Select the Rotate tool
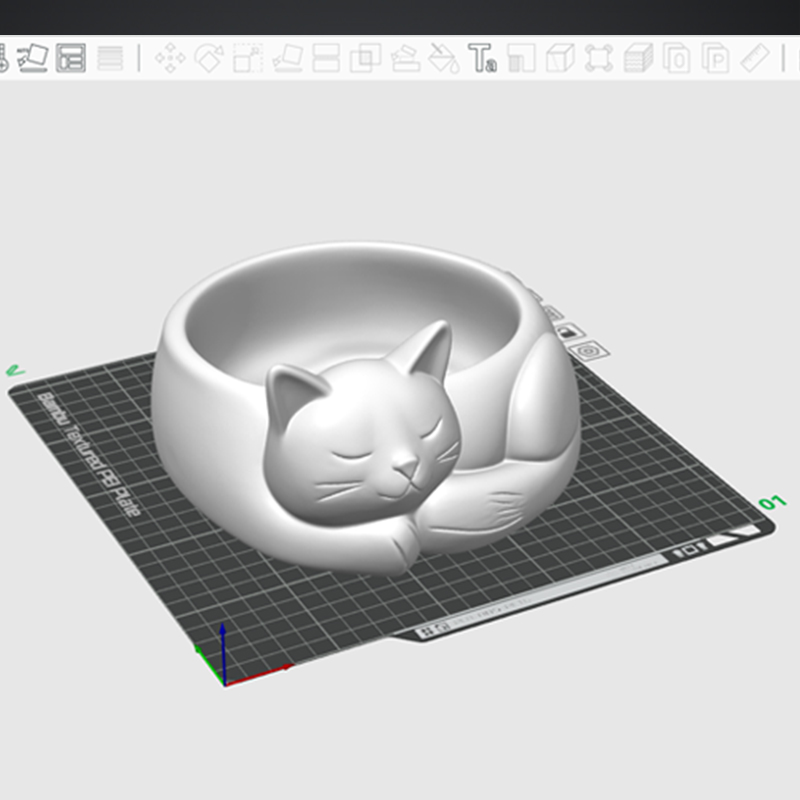Viewport: 800px width, 800px height. pos(209,58)
